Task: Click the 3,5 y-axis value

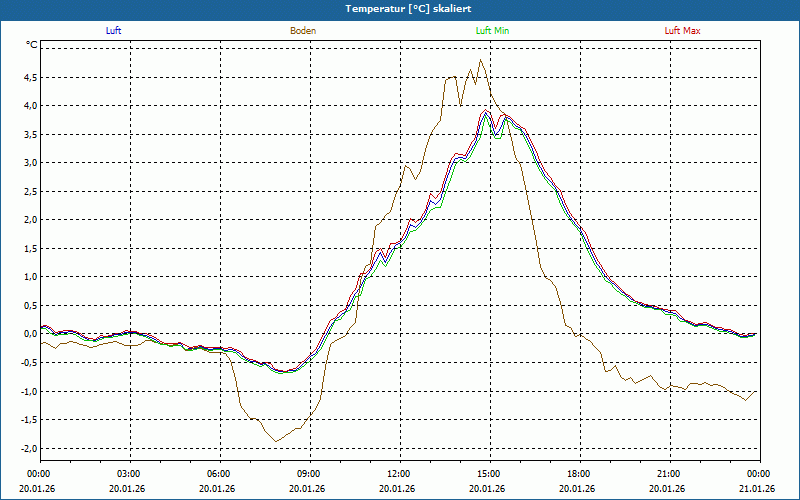Action: point(30,134)
